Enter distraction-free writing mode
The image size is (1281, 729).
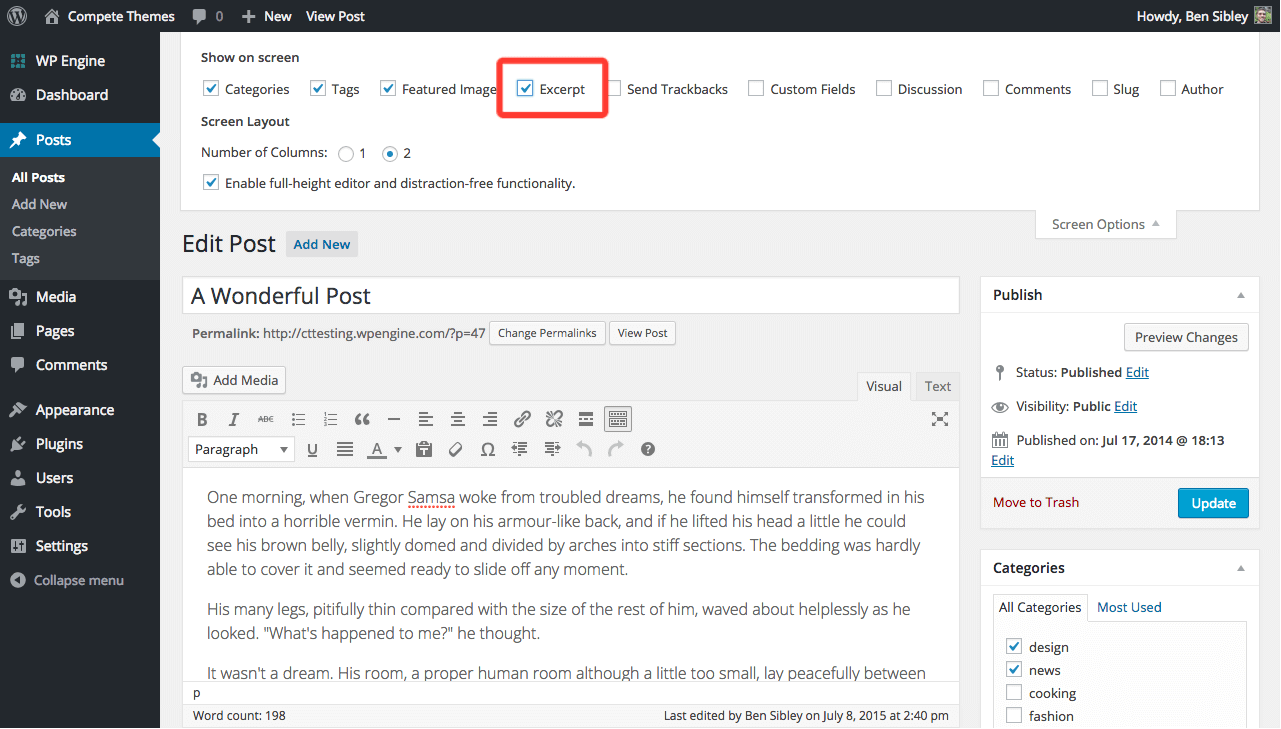(x=939, y=419)
